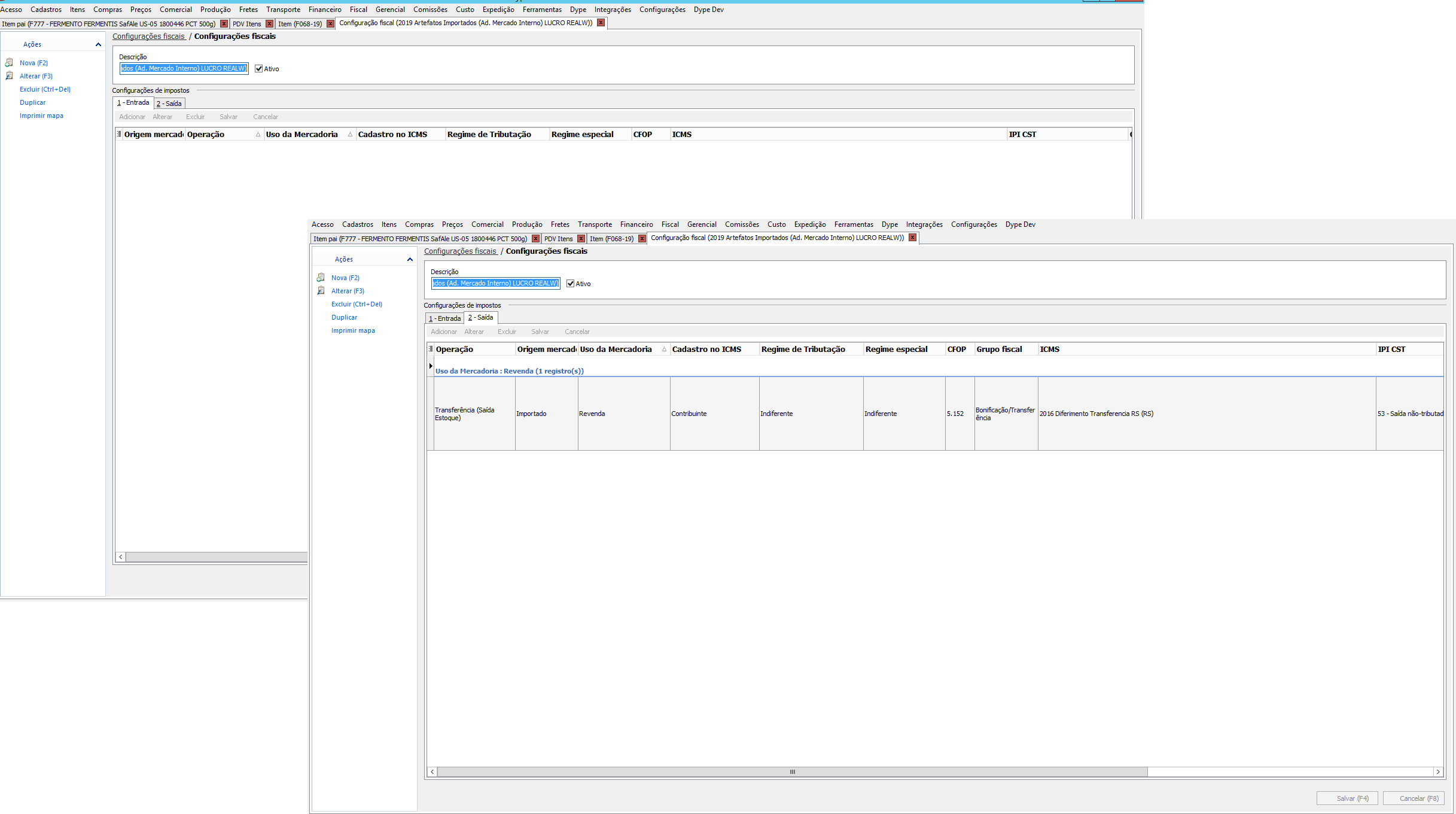Click the Descrição input field in back window

pyautogui.click(x=184, y=68)
